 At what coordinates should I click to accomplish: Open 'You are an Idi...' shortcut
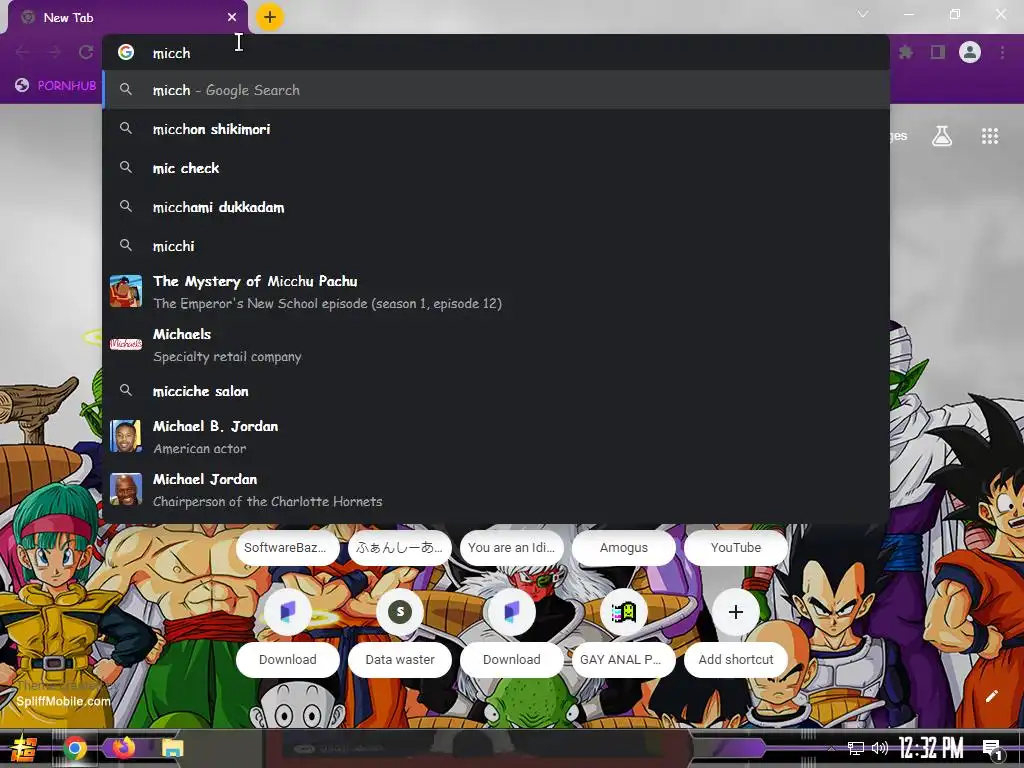(x=511, y=548)
